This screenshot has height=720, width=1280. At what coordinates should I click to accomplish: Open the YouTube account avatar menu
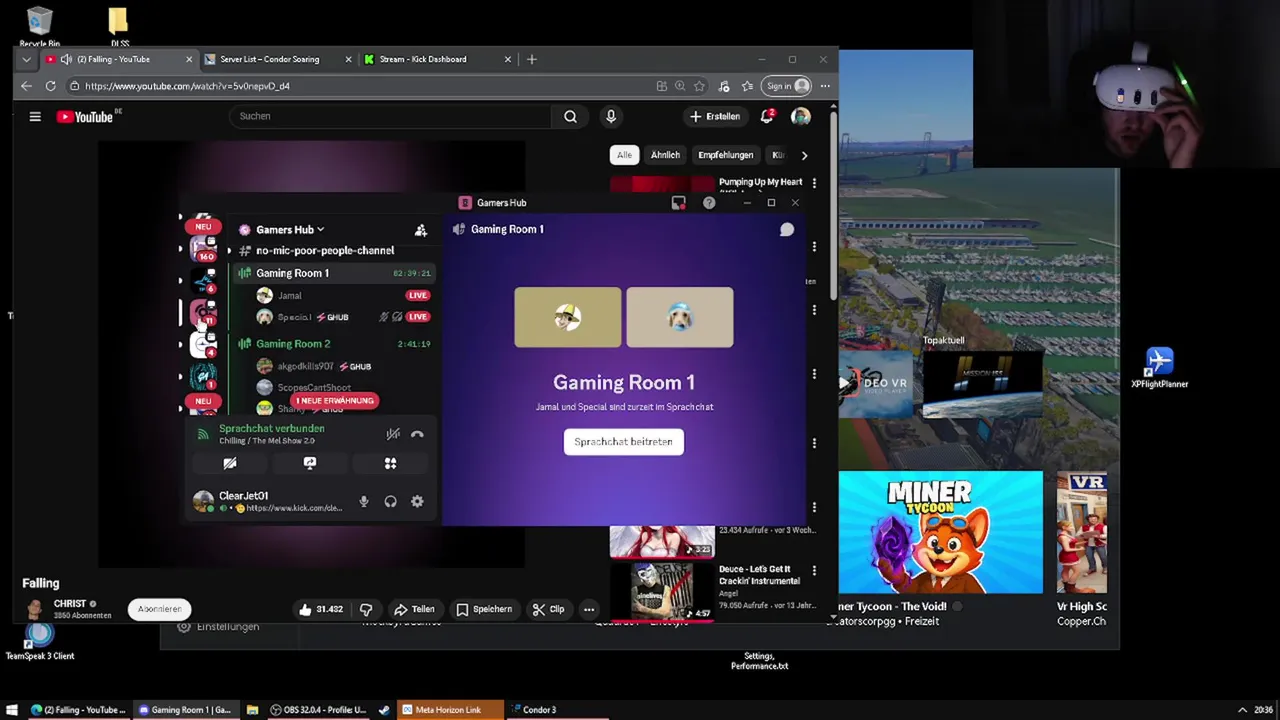tap(800, 116)
